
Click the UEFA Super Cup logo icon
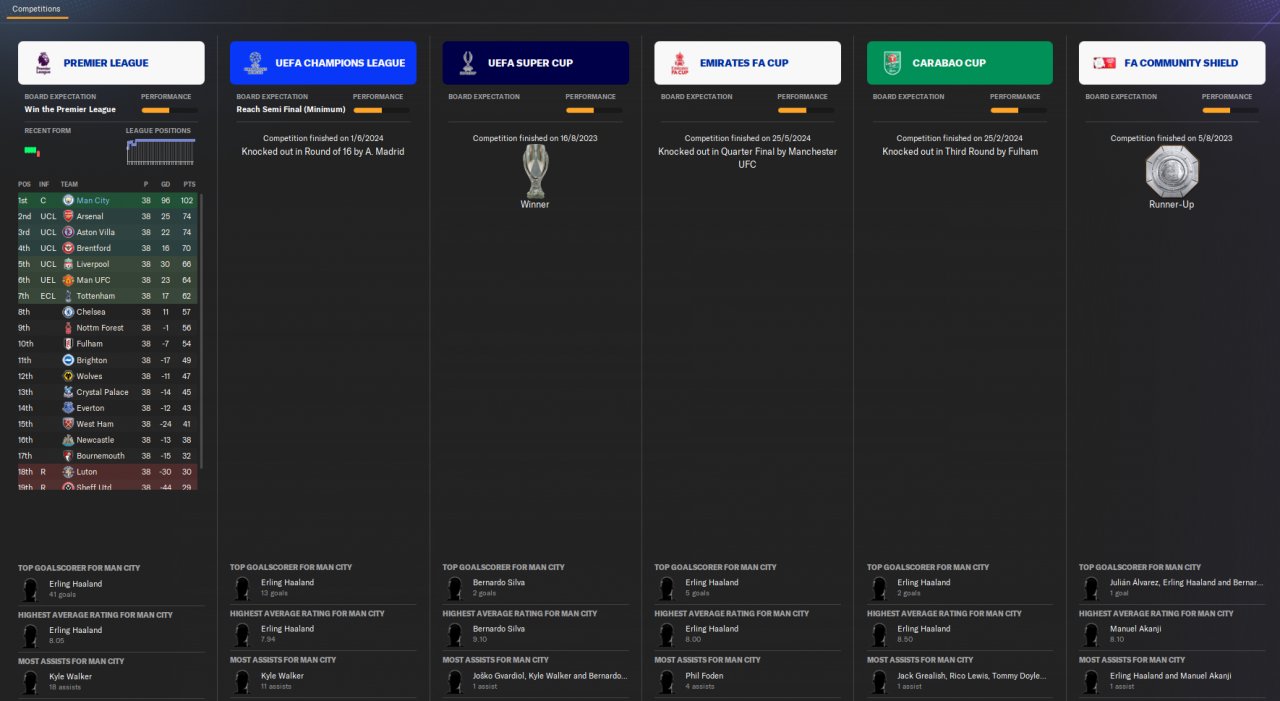coord(467,63)
